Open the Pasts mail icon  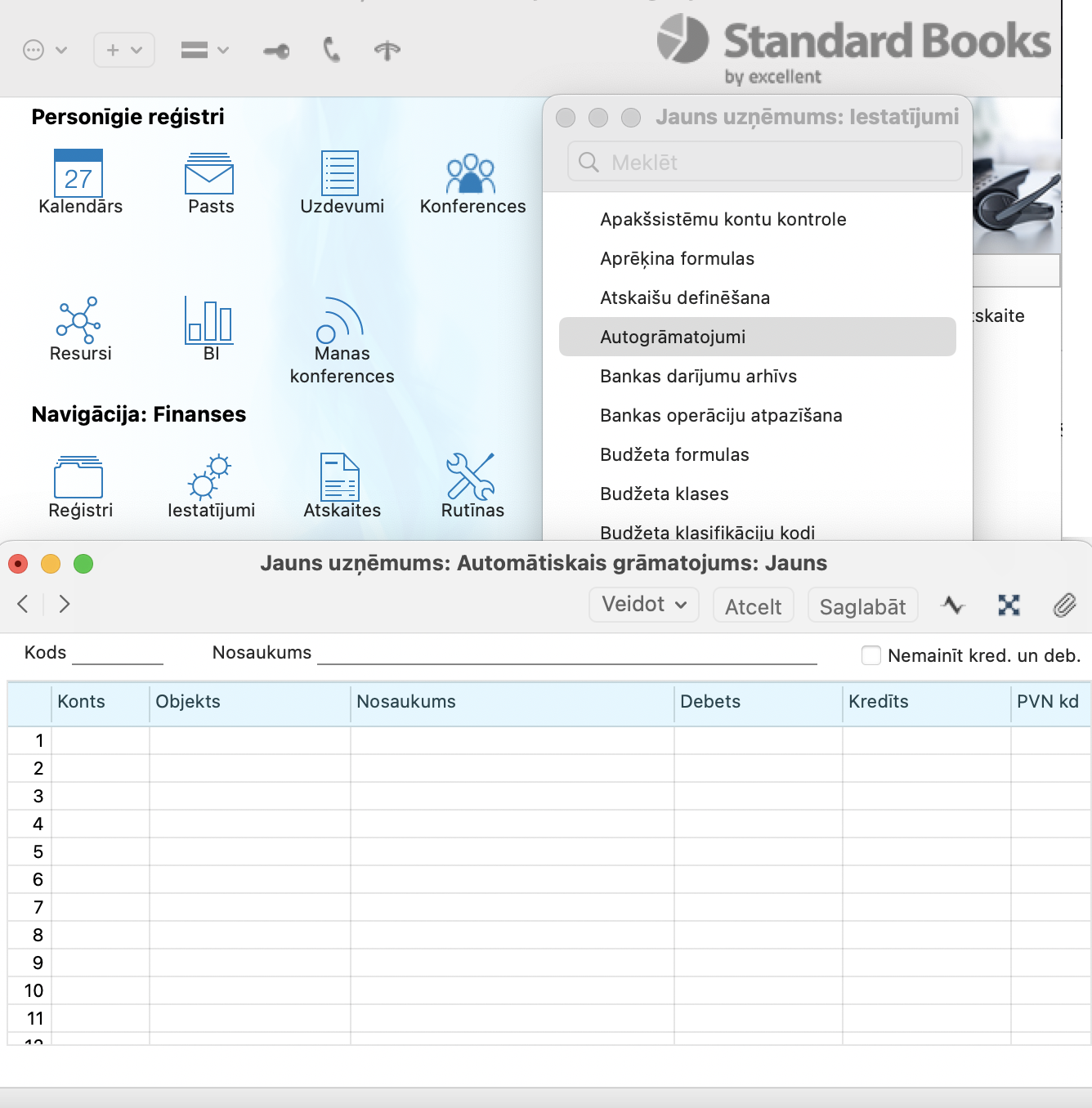point(210,173)
